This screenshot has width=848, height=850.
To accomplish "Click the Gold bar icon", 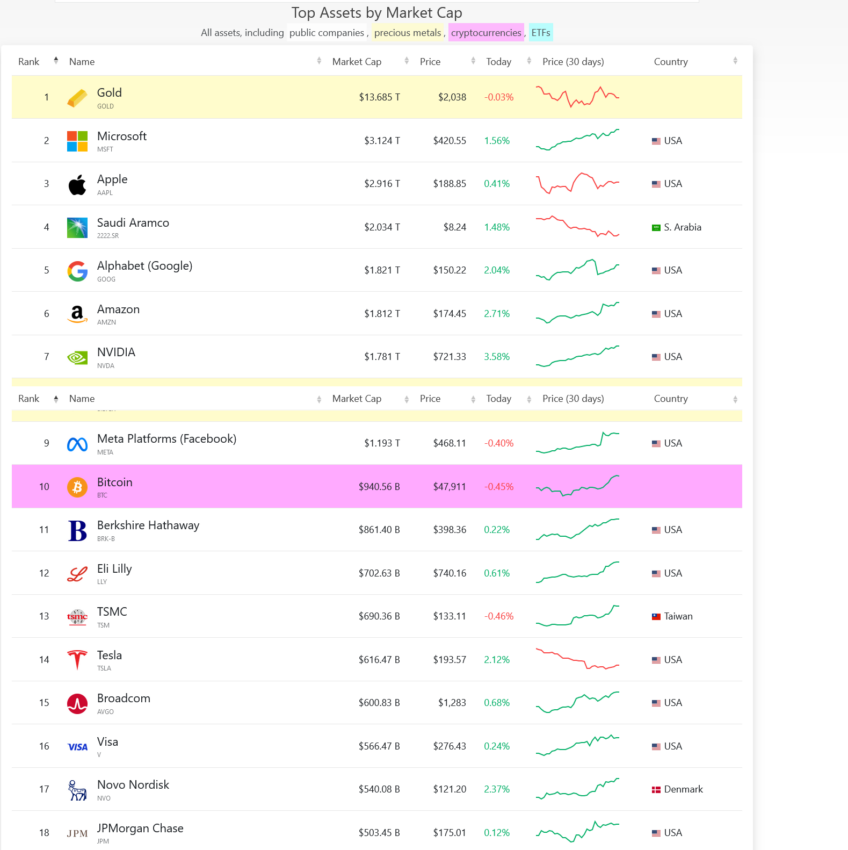I will (x=77, y=98).
